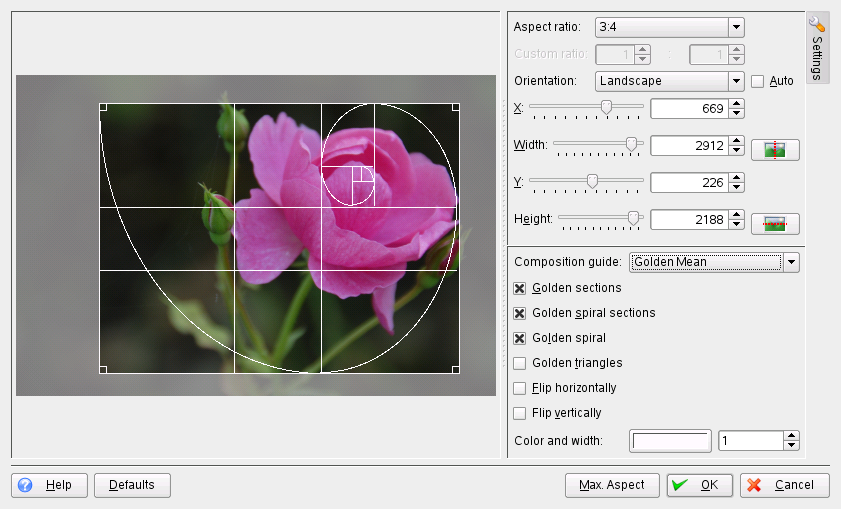Click the Width slider handle
This screenshot has height=509, width=841.
click(x=631, y=144)
